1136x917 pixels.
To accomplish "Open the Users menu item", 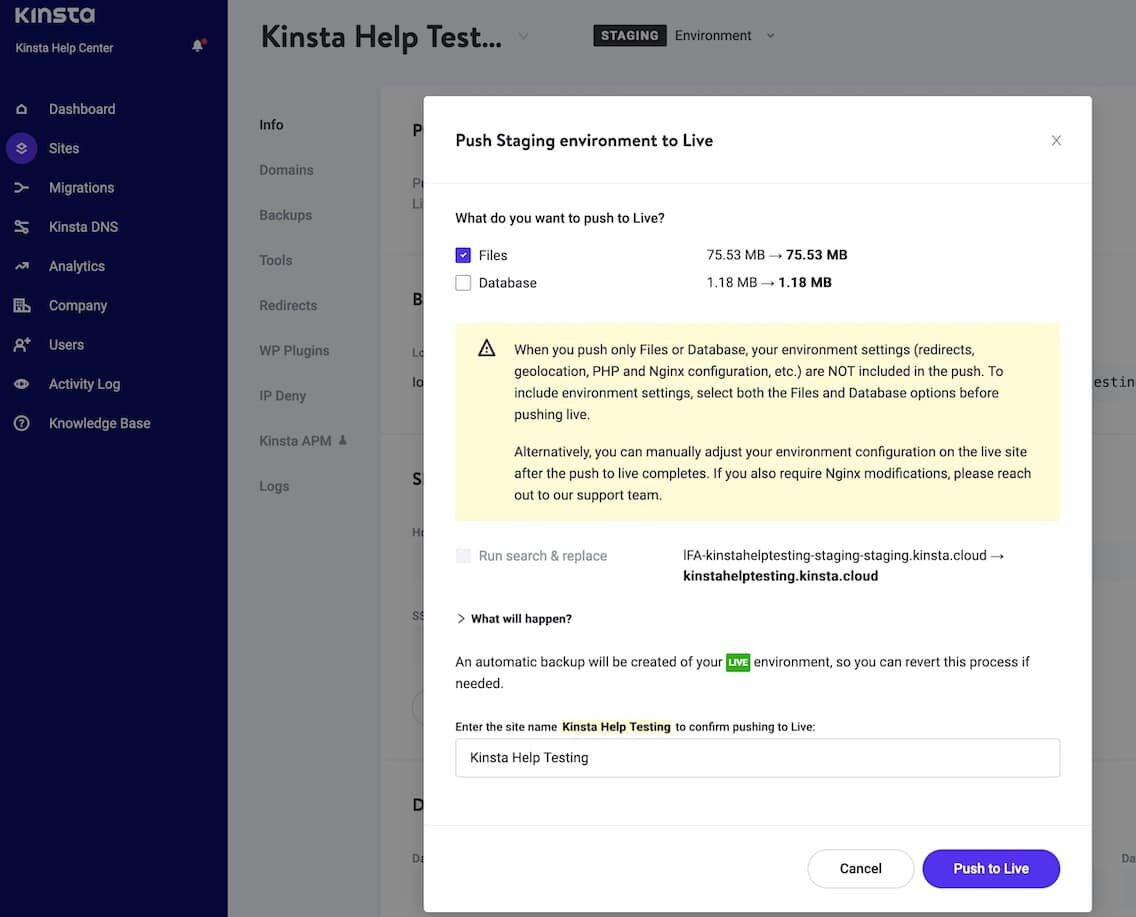I will 66,345.
